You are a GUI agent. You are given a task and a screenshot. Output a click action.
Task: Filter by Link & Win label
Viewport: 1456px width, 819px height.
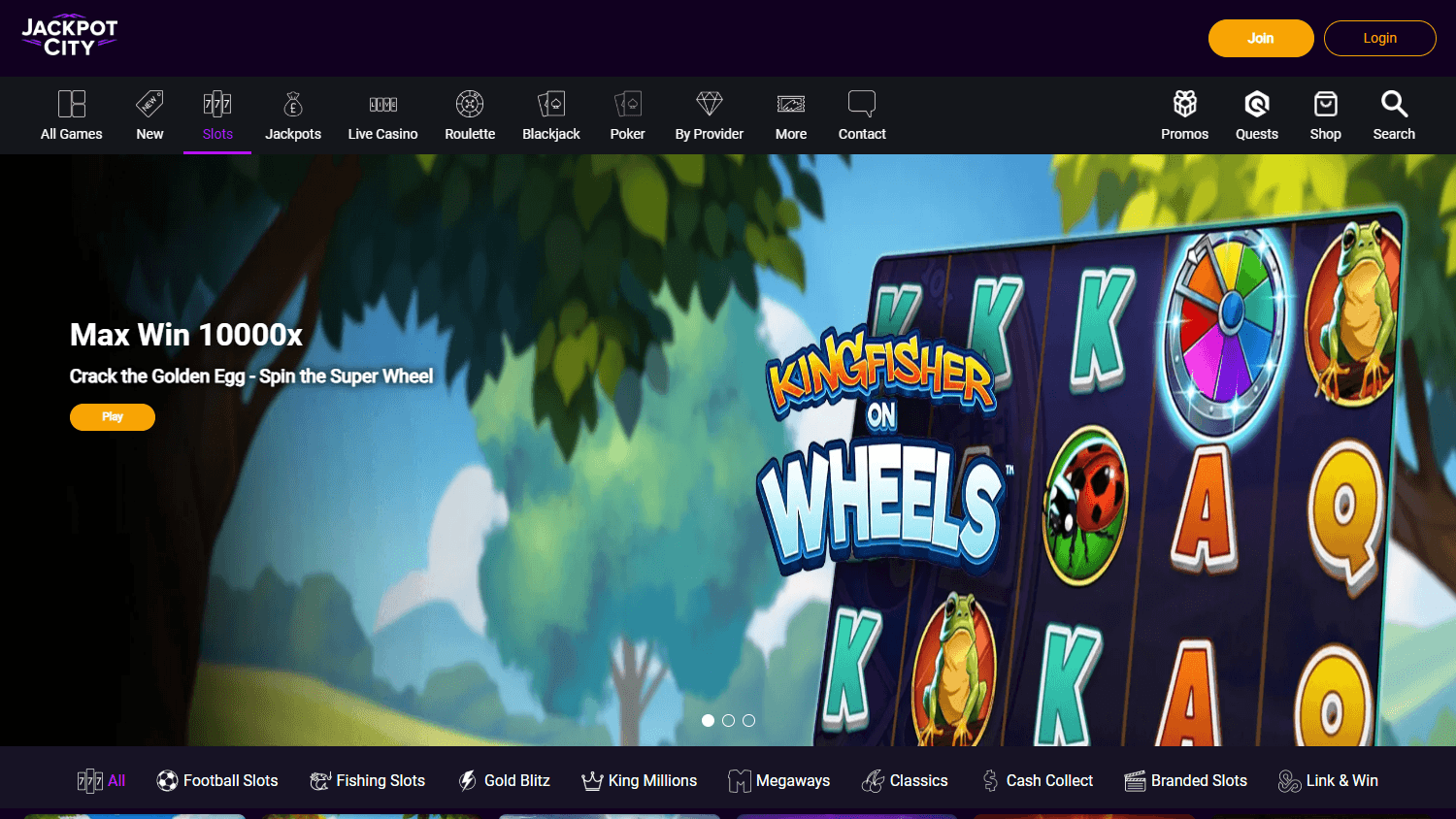[x=1342, y=780]
